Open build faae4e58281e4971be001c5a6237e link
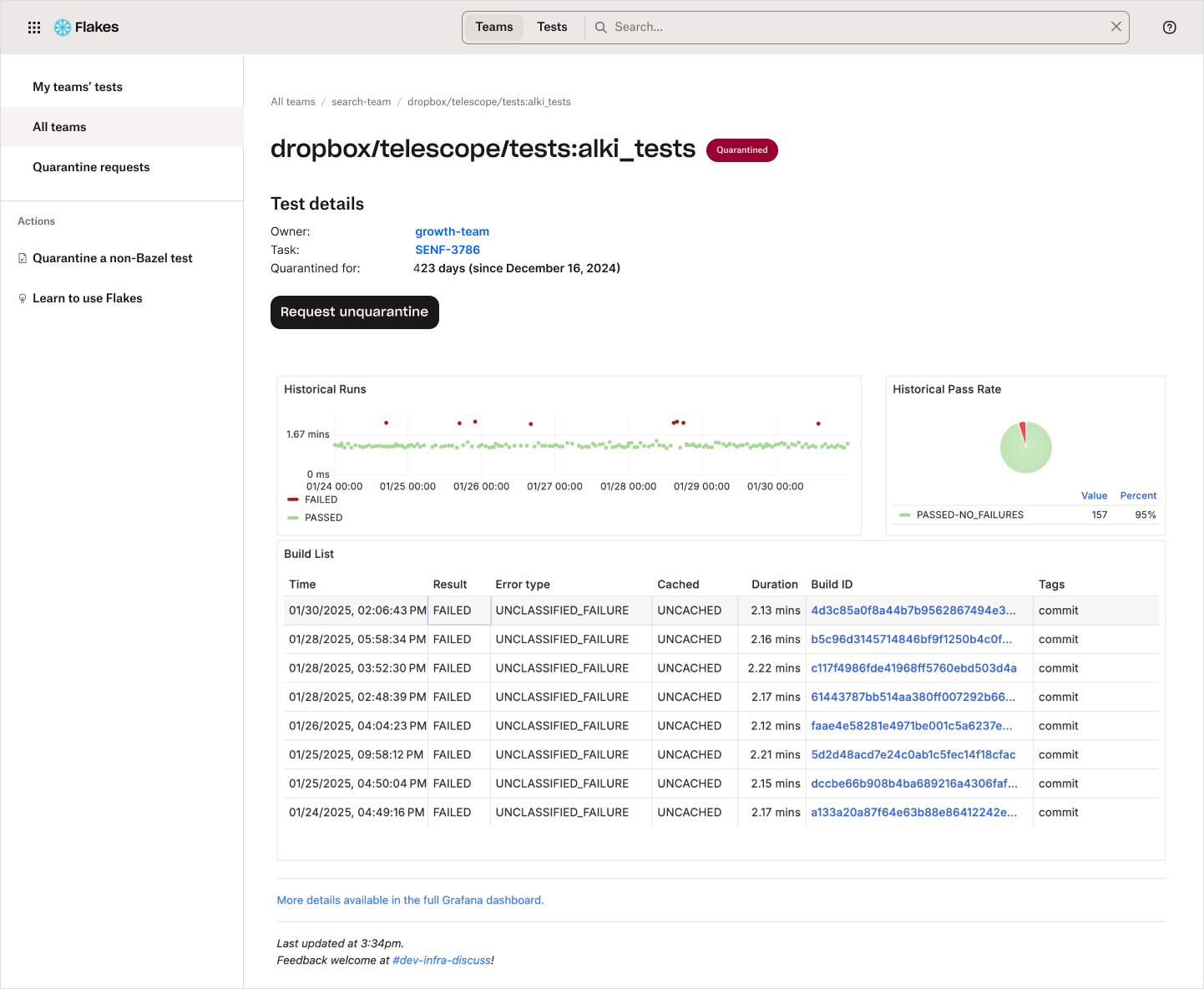The height and width of the screenshot is (989, 1204). pos(912,726)
